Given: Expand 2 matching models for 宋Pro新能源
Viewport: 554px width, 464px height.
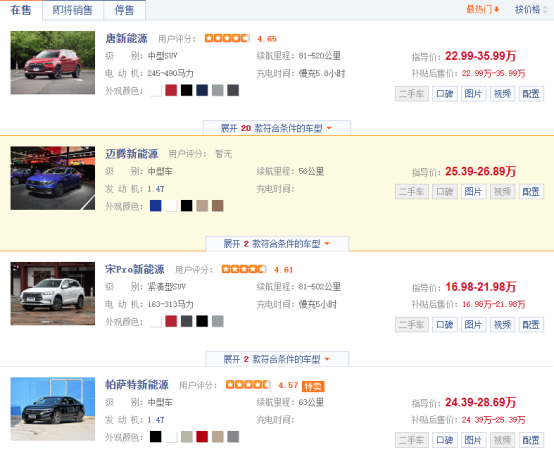Looking at the screenshot, I should tap(277, 359).
